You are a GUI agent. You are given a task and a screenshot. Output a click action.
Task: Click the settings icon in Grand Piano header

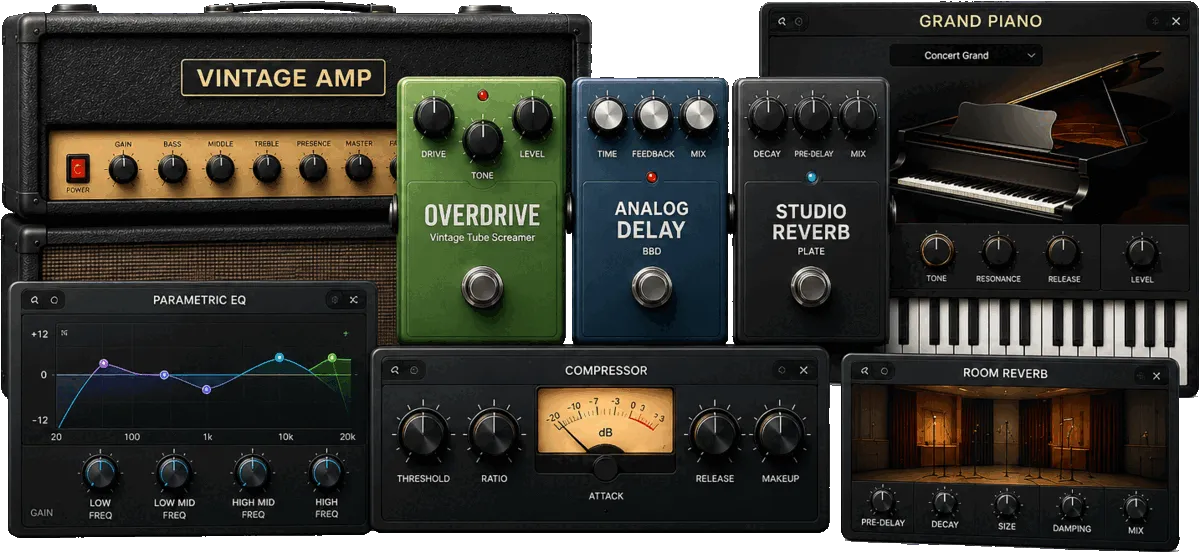[x=1156, y=21]
